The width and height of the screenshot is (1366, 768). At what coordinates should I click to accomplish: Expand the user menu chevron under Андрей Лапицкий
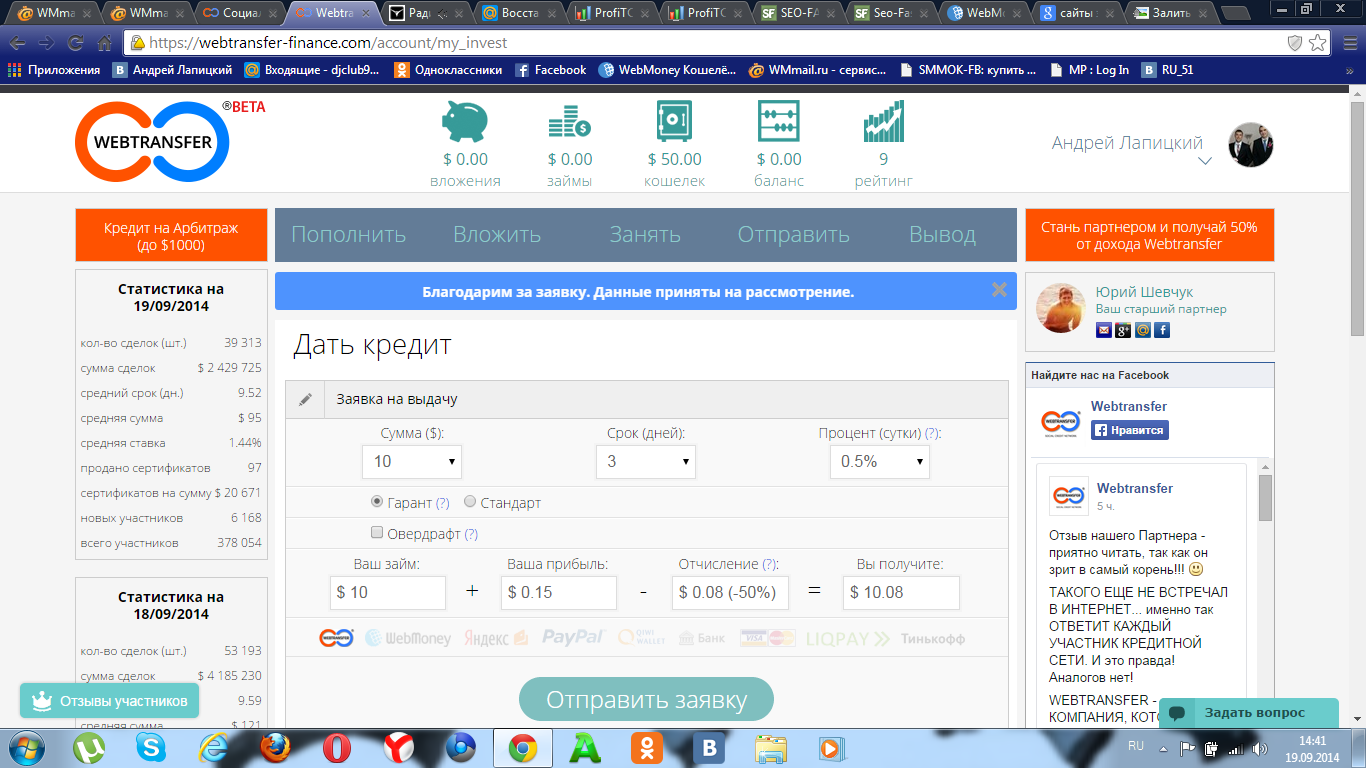click(x=1205, y=161)
